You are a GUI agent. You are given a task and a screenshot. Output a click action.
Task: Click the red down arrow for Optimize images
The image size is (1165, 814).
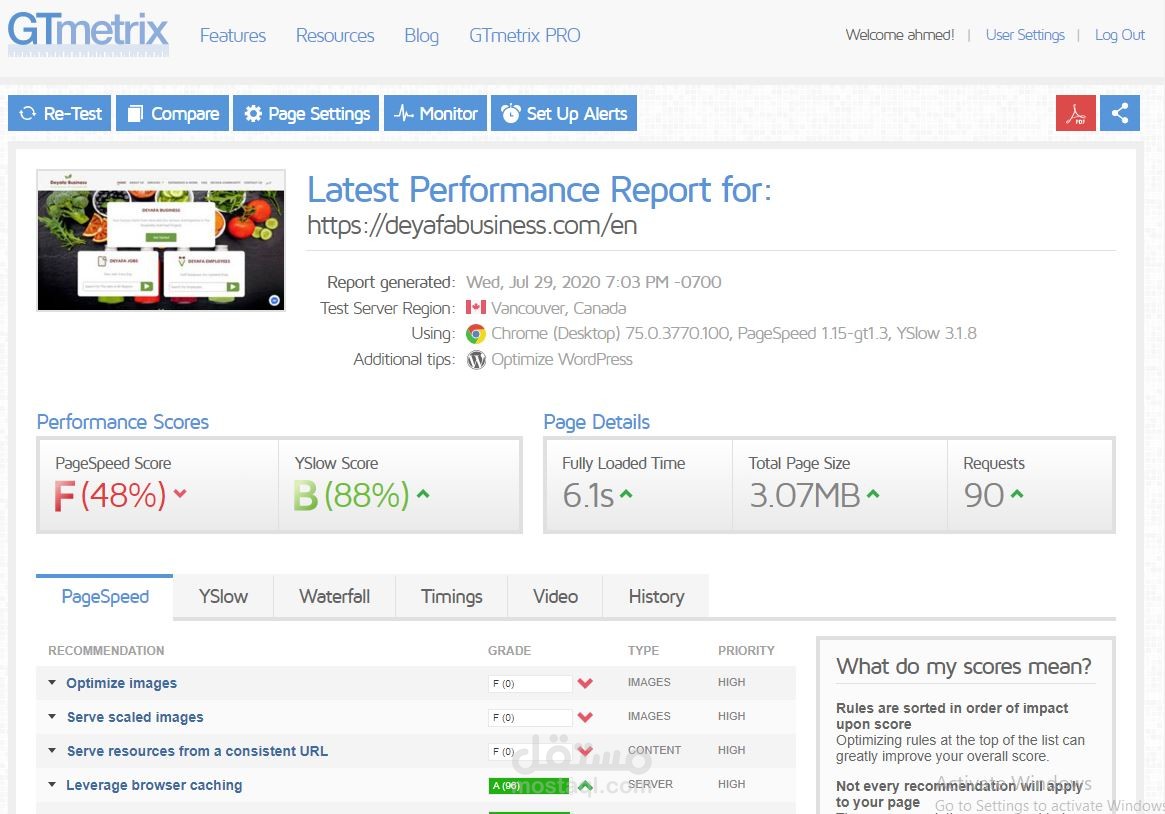click(x=585, y=683)
